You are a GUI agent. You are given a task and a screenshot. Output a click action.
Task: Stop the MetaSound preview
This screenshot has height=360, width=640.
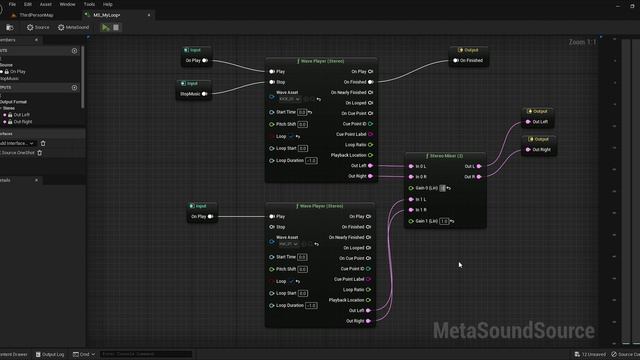116,27
